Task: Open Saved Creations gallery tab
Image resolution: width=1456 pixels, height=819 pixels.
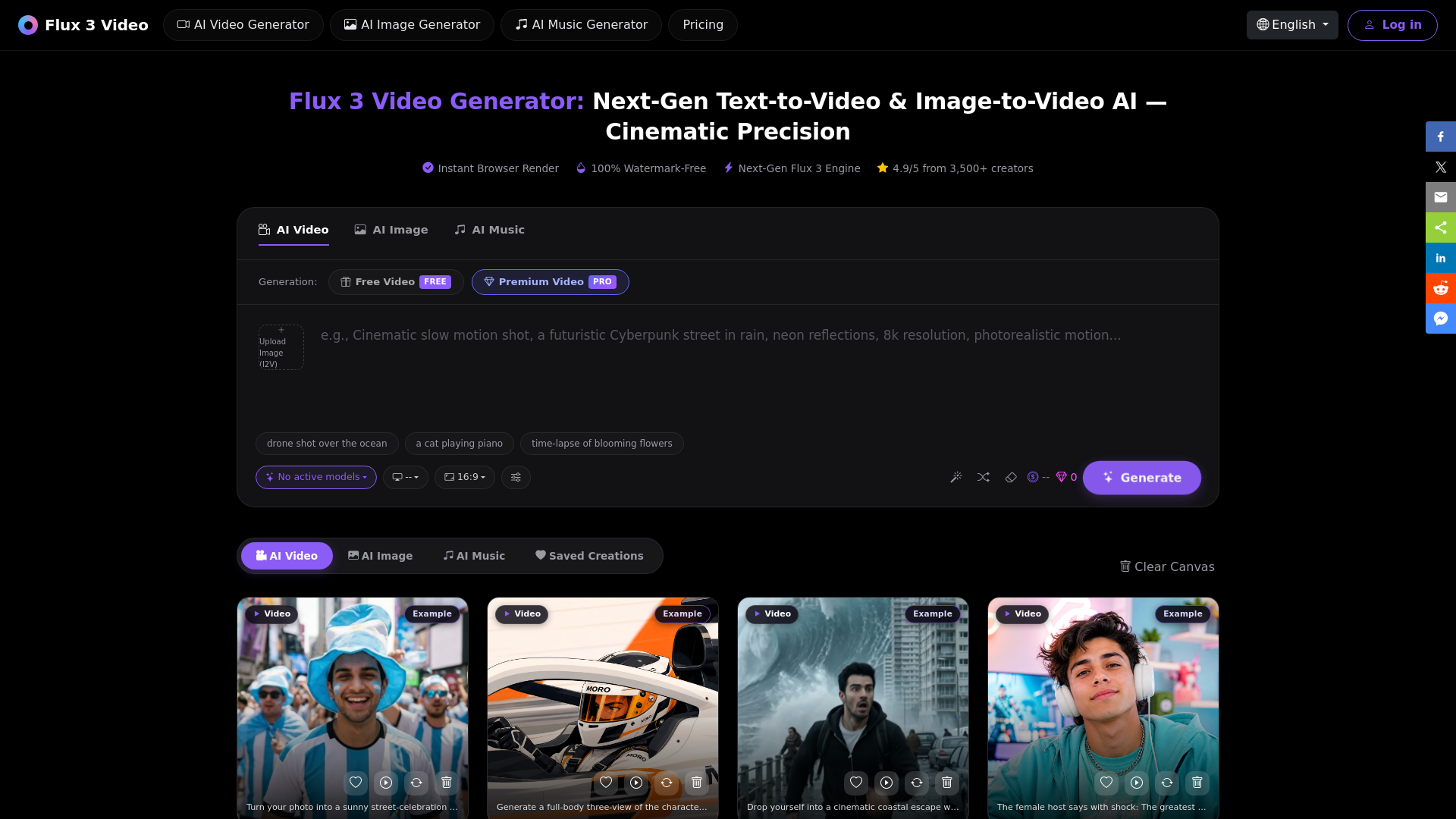Action: tap(589, 556)
